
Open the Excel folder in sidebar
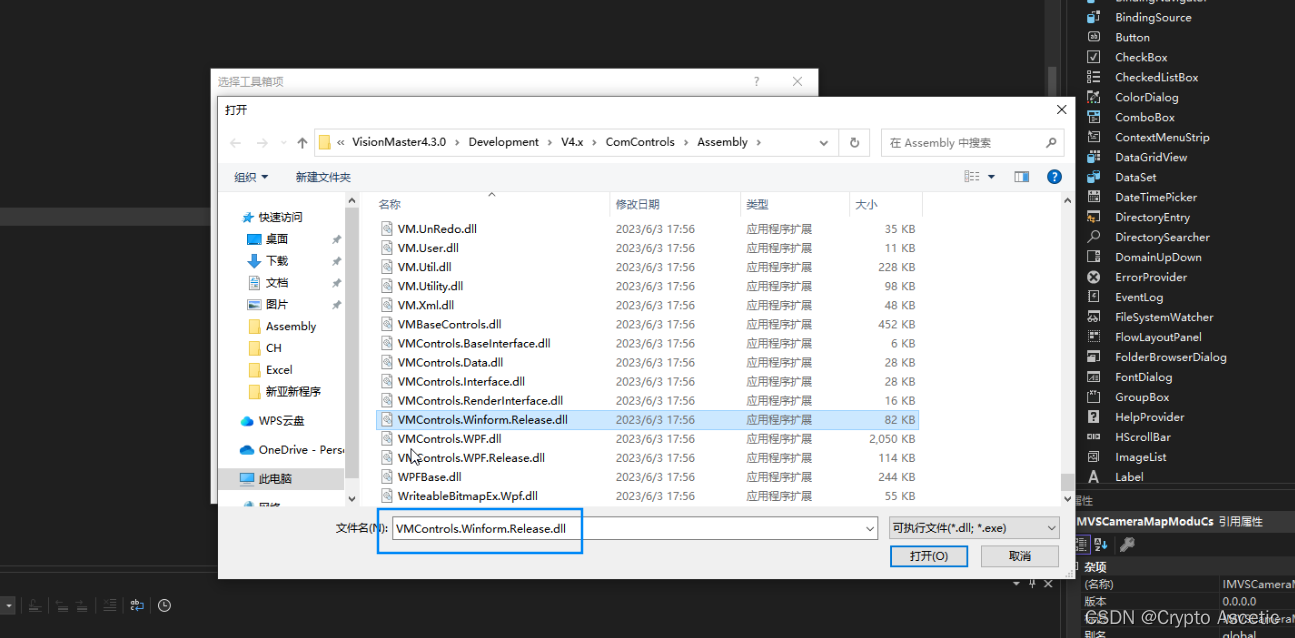coord(269,370)
